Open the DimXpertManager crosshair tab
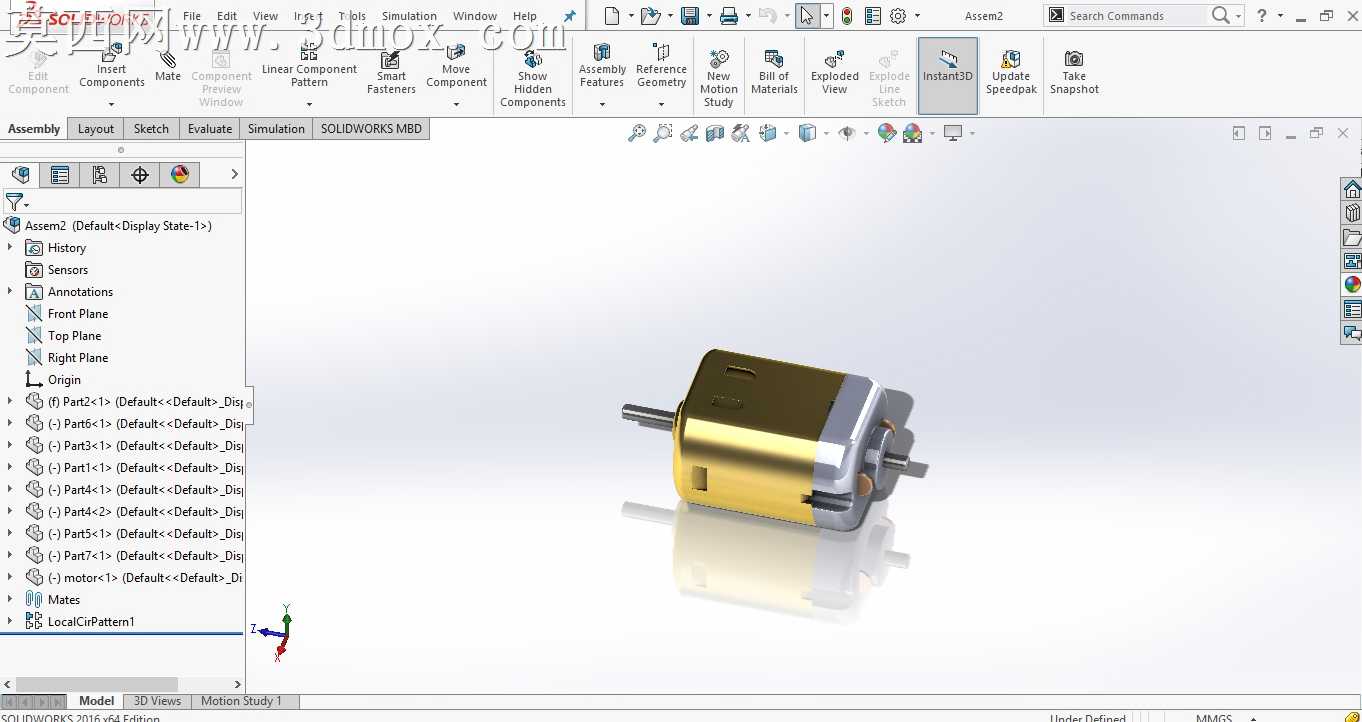The image size is (1362, 722). [140, 175]
